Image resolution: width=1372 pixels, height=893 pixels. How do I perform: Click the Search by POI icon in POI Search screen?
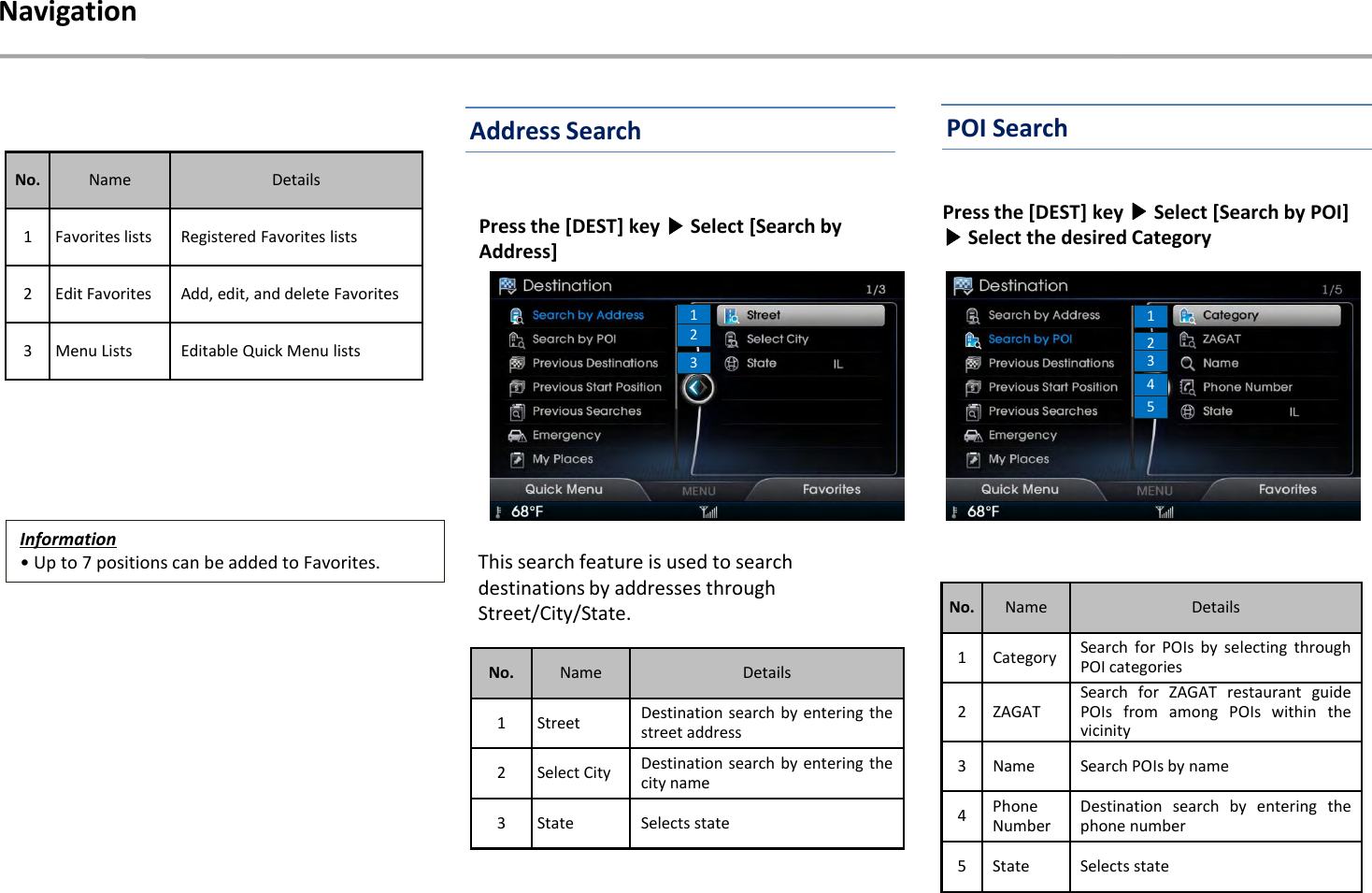[973, 339]
